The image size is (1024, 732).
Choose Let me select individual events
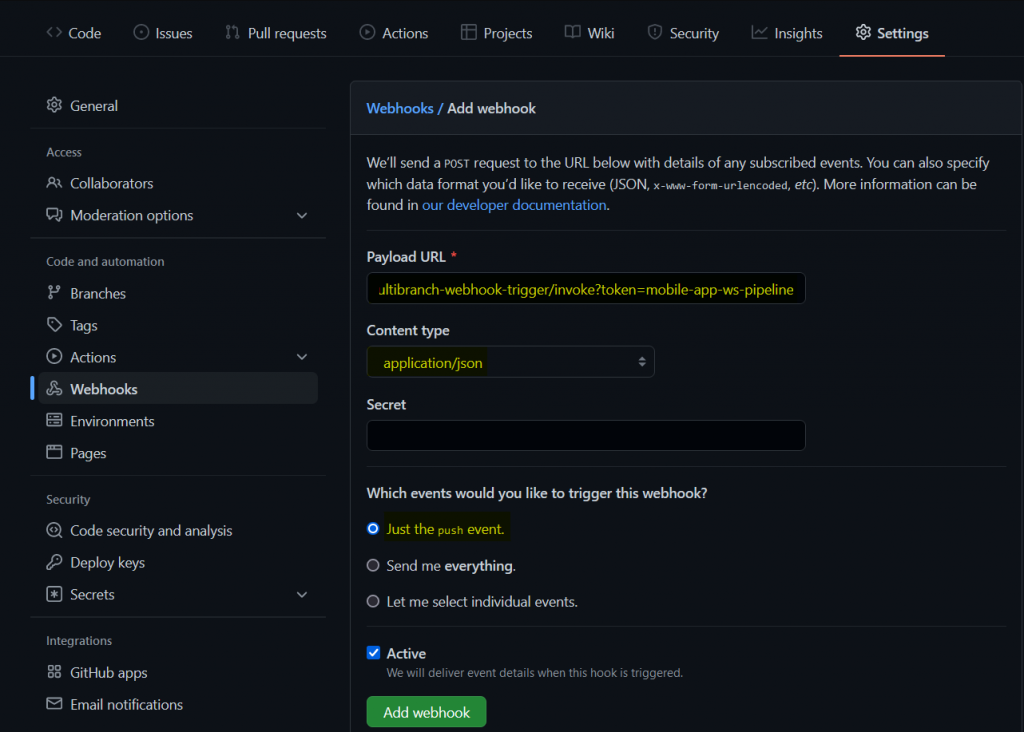pyautogui.click(x=373, y=601)
